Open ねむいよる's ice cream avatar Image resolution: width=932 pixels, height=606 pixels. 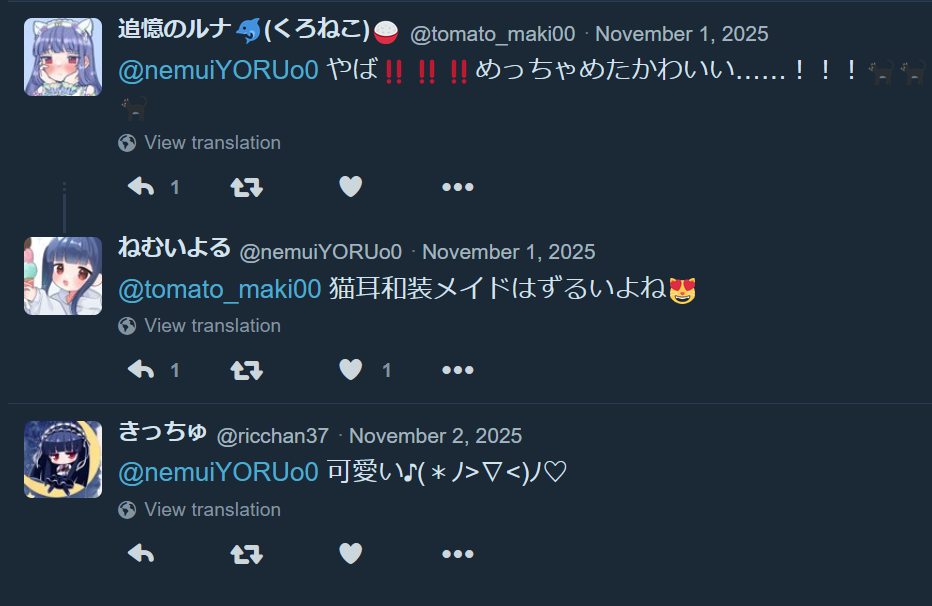[63, 276]
